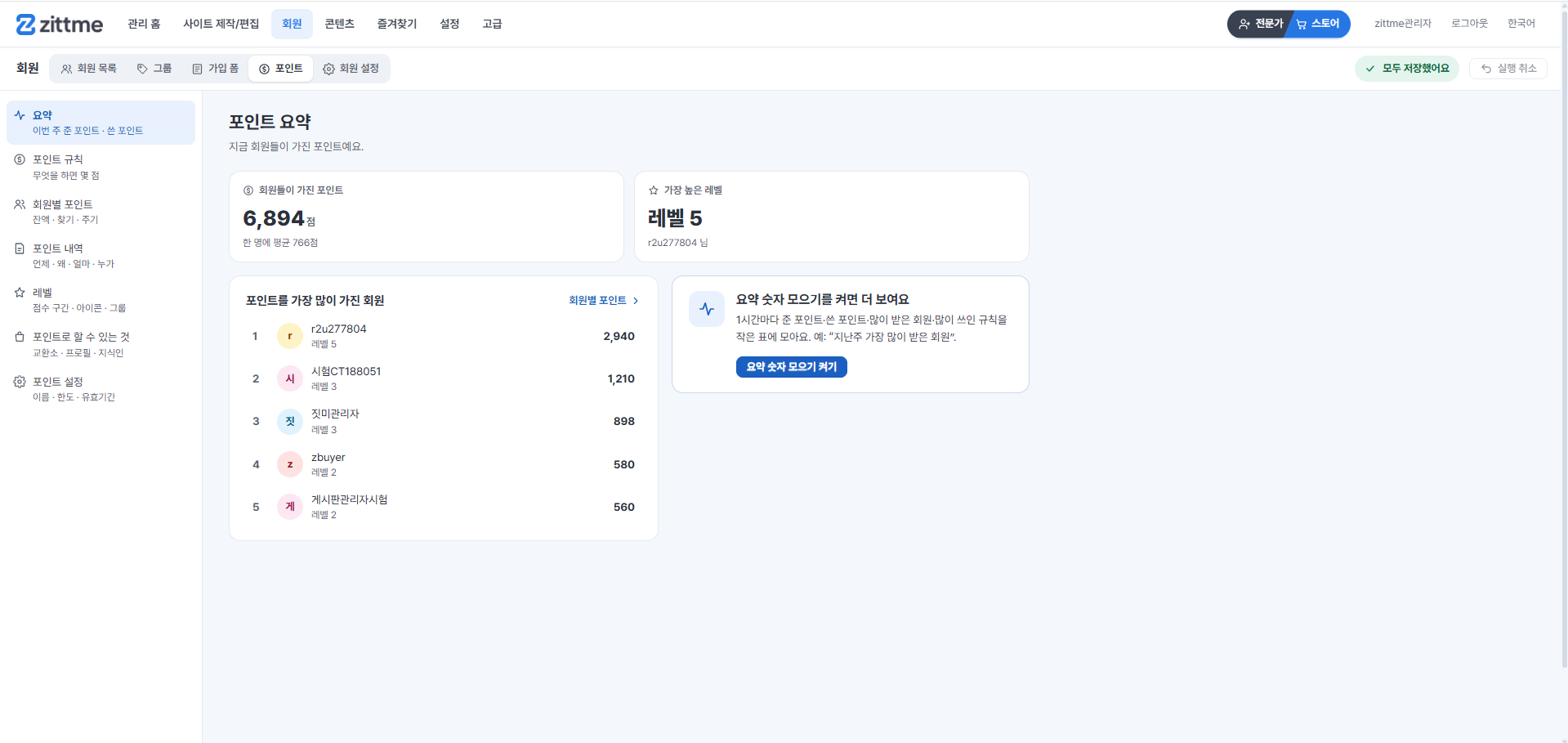The width and height of the screenshot is (1568, 743).
Task: Click the 요약 pulse icon in sidebar
Action: [20, 115]
